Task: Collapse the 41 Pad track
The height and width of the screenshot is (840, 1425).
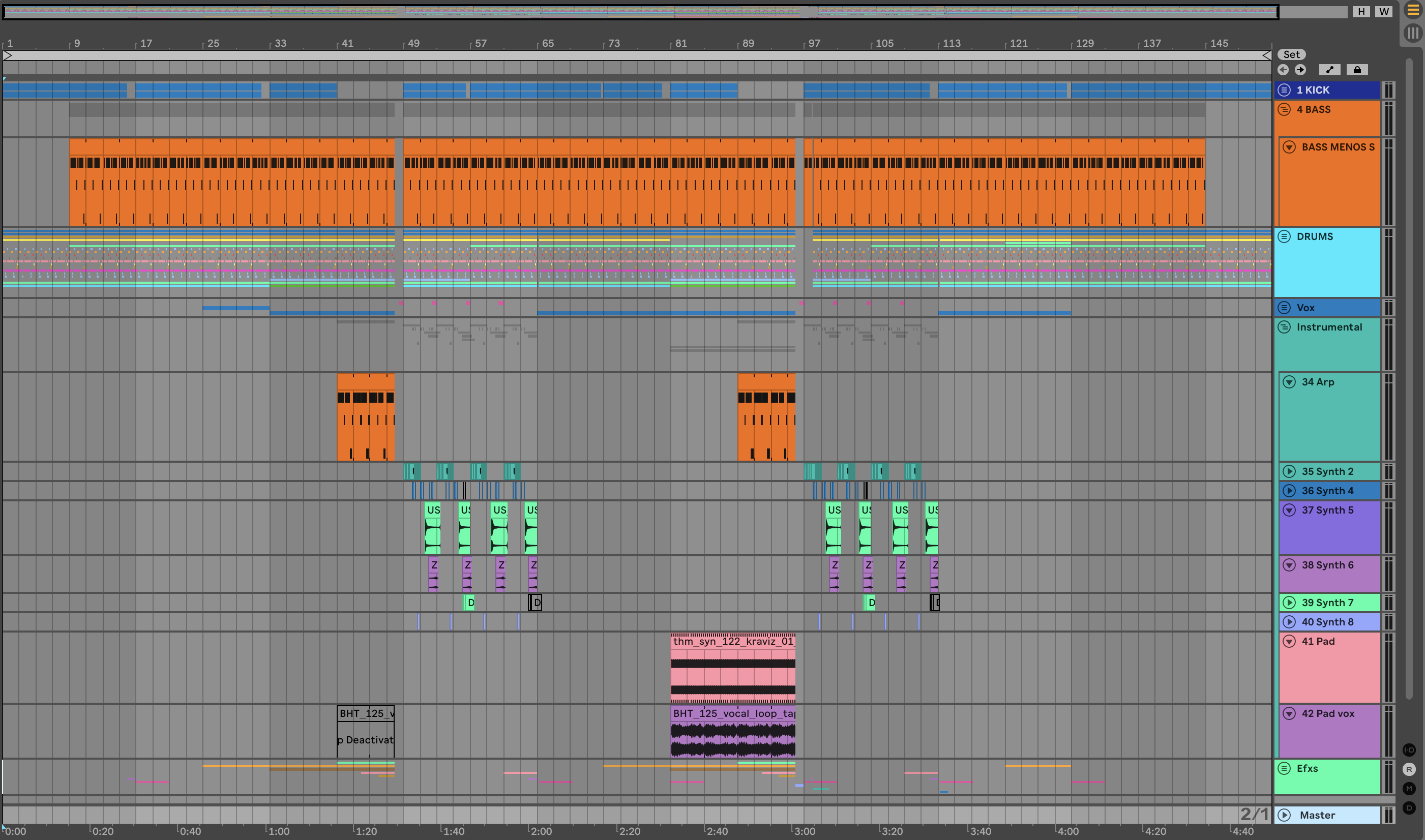Action: click(x=1289, y=641)
